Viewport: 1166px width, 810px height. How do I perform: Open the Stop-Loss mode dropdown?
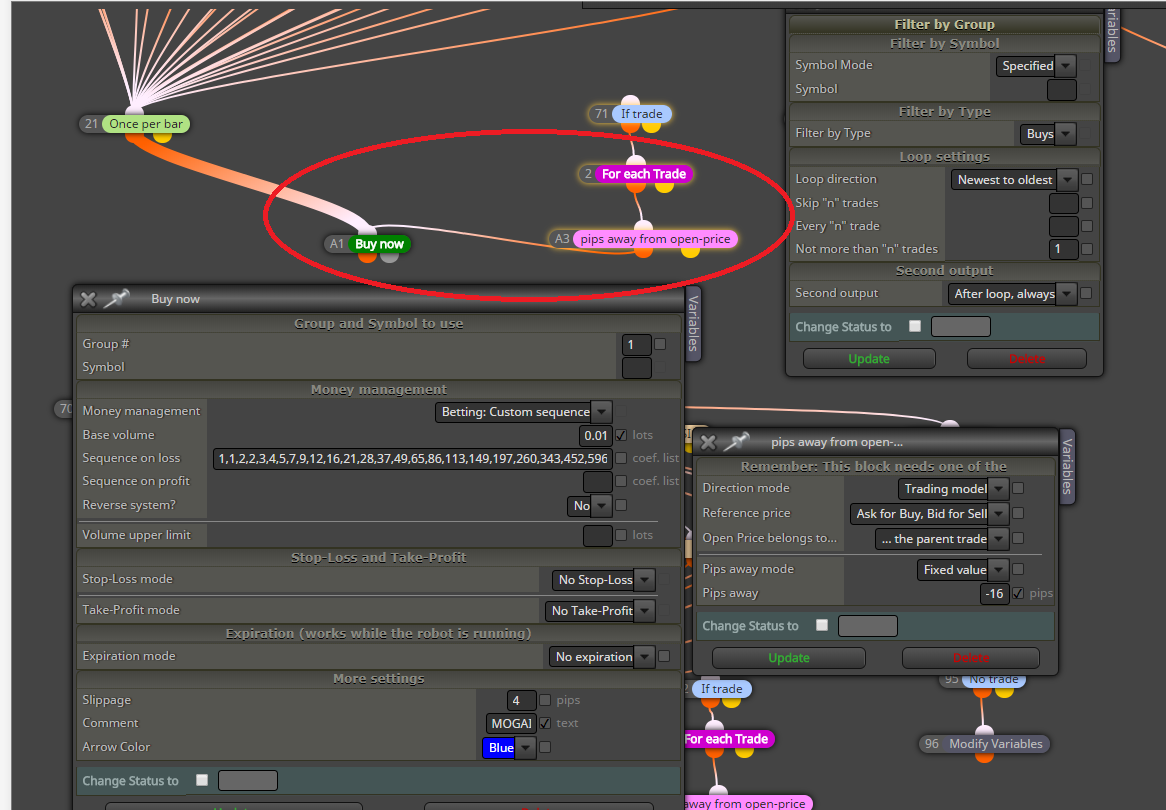click(604, 579)
